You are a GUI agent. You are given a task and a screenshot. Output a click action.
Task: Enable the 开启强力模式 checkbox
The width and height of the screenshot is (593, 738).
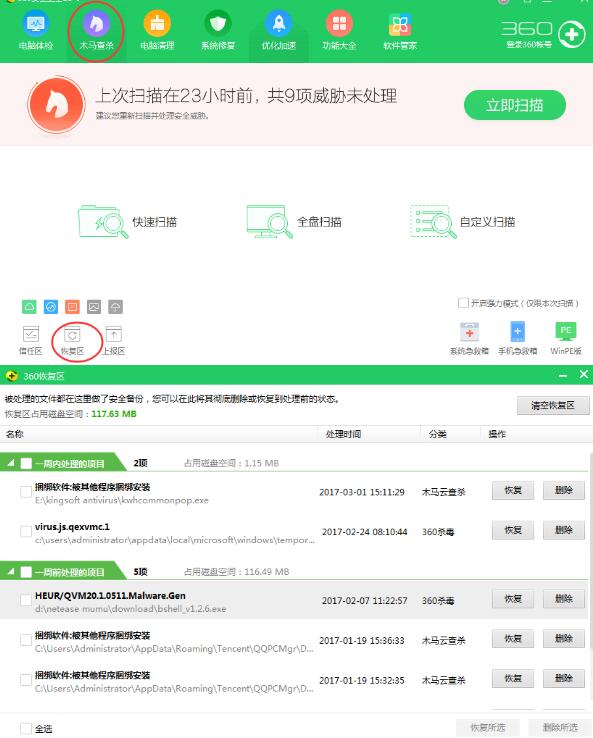point(463,303)
